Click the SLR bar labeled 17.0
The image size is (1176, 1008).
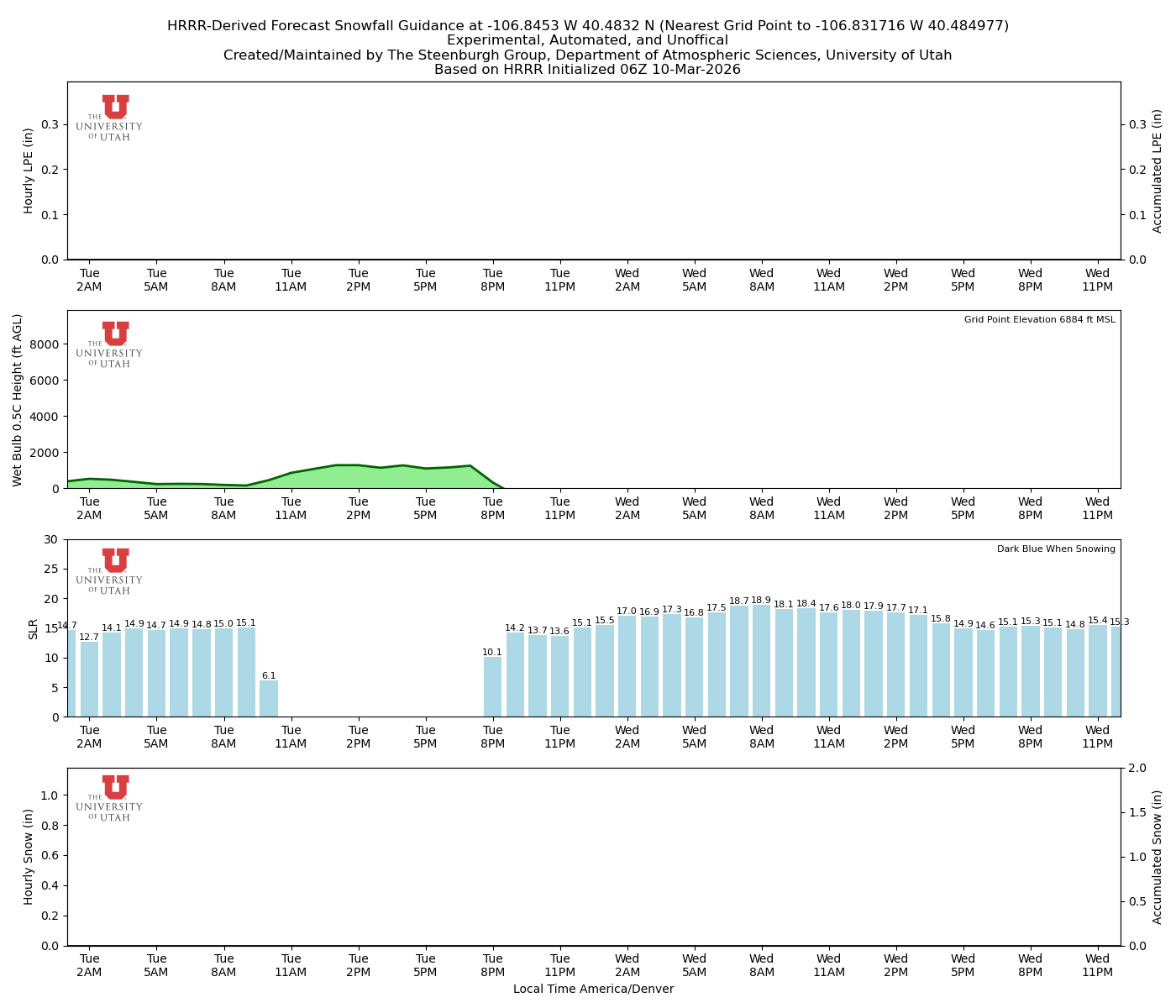tap(627, 667)
